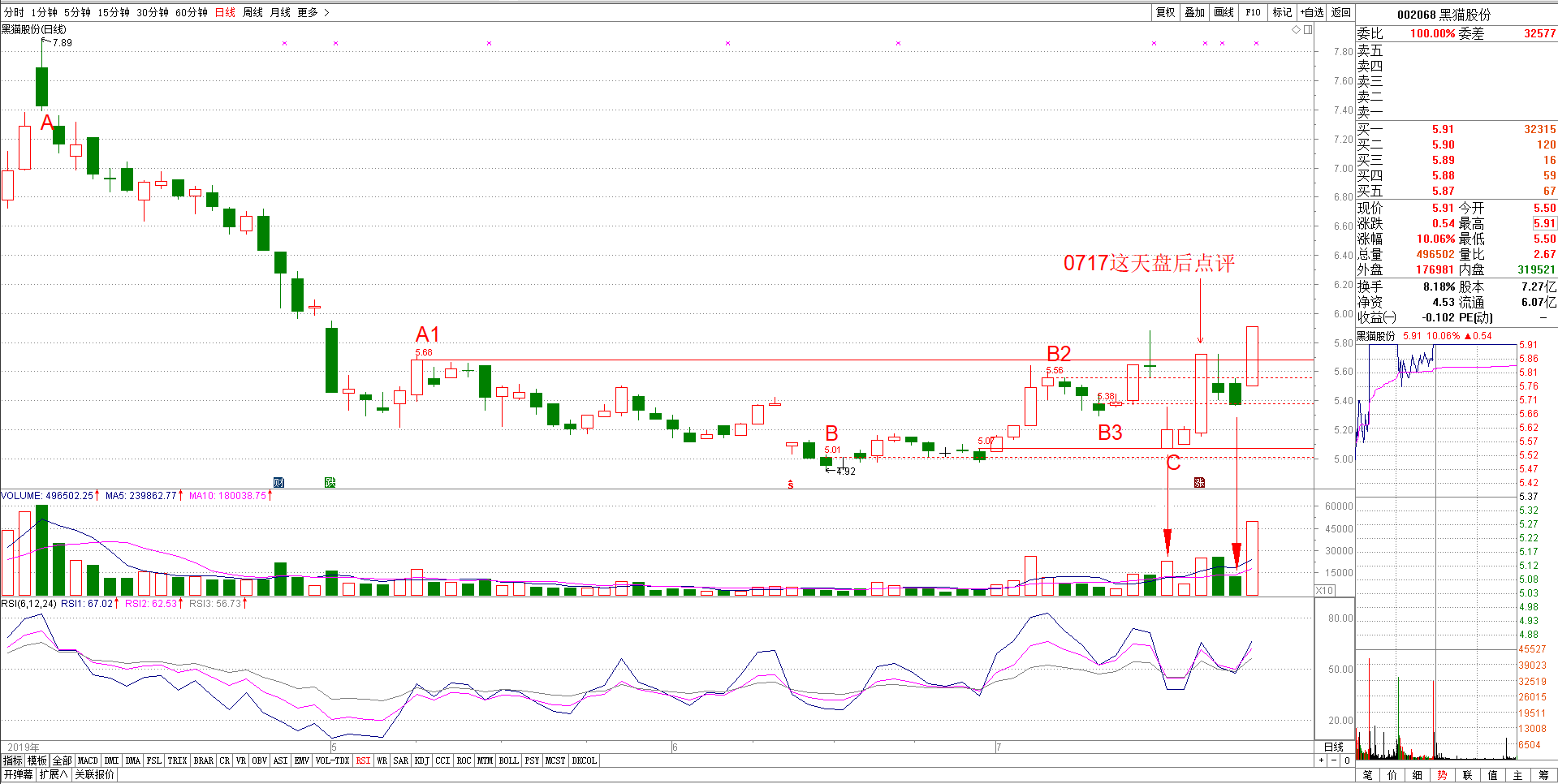1558x784 pixels.
Task: Switch indicator to MCST
Action: 555,760
